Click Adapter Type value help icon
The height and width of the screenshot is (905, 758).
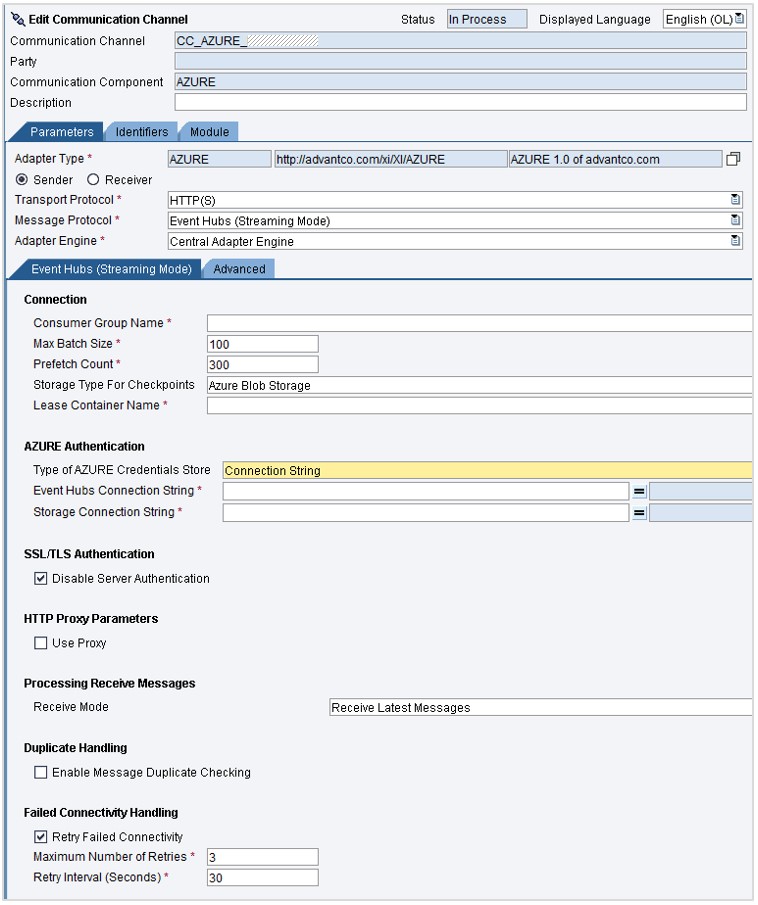pyautogui.click(x=733, y=159)
